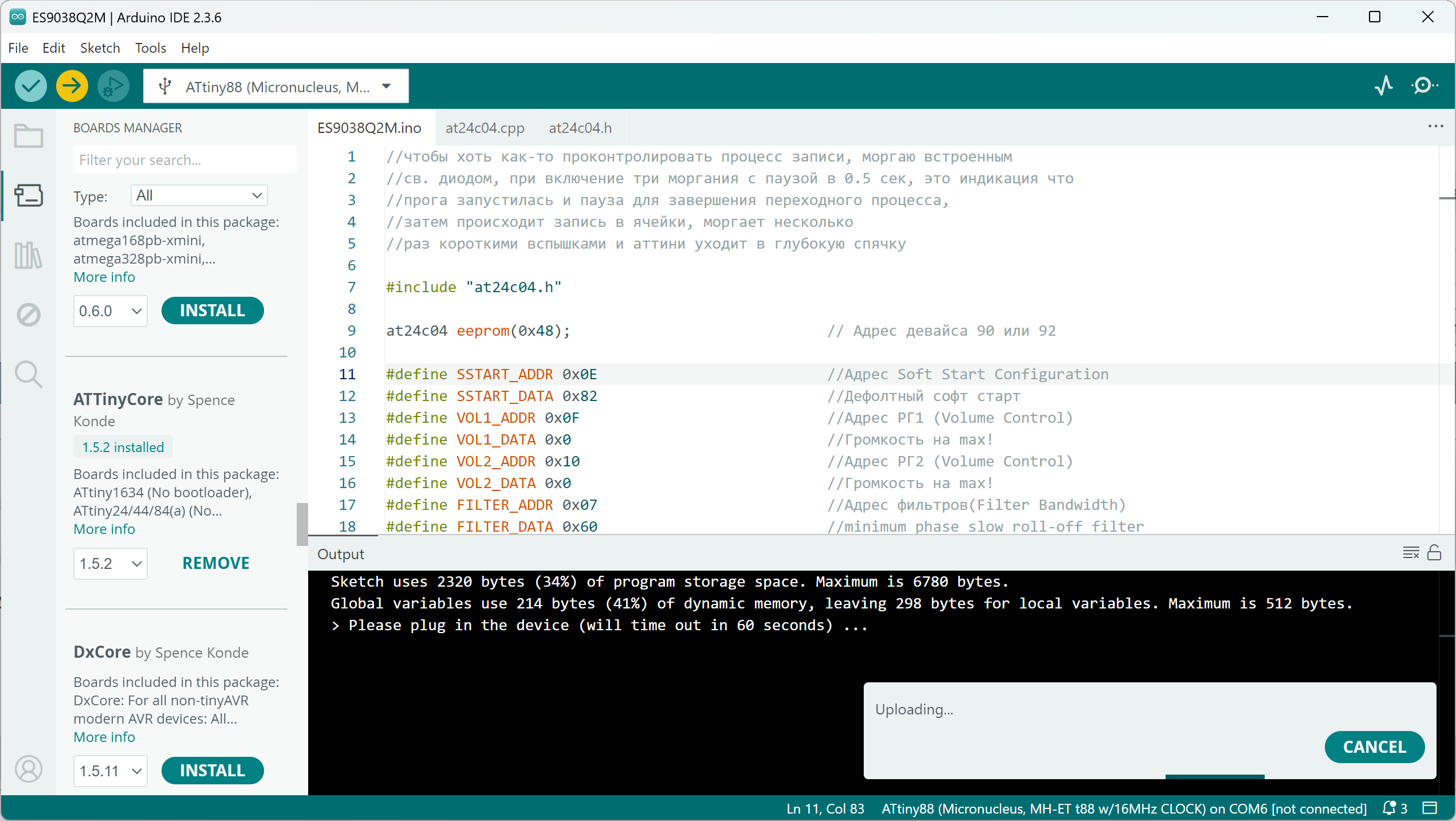Click the FILTER_ADDR 0x07 define line
This screenshot has height=821, width=1456.
point(491,505)
